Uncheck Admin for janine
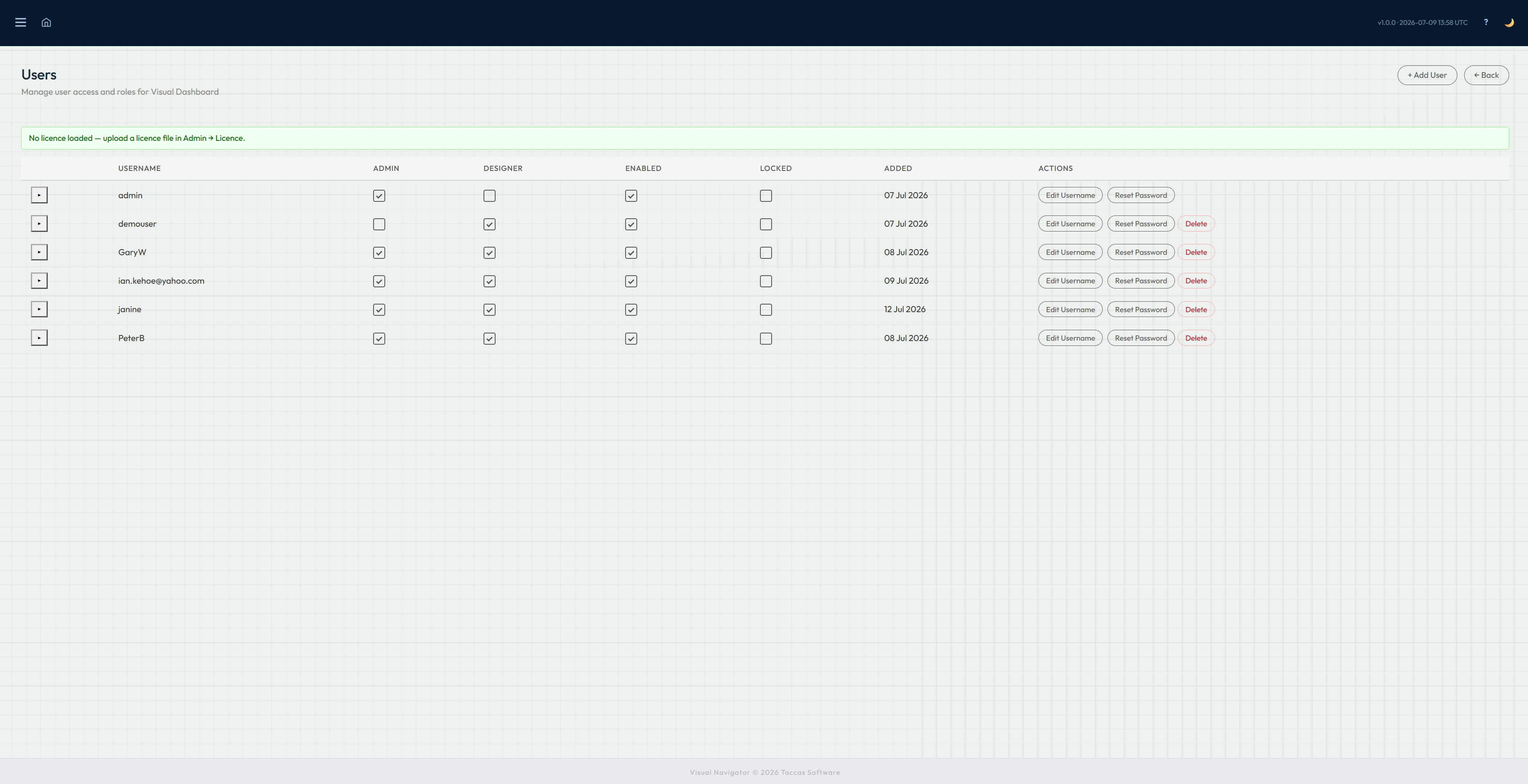The height and width of the screenshot is (784, 1528). [379, 310]
